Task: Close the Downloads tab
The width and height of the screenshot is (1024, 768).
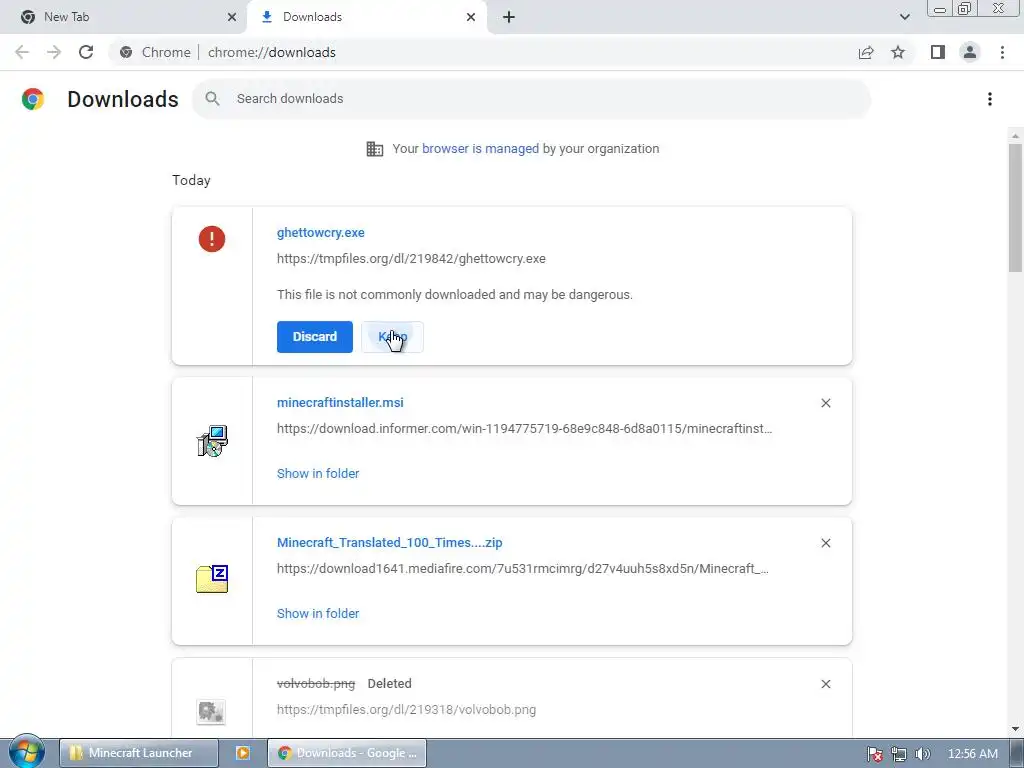Action: (x=471, y=17)
